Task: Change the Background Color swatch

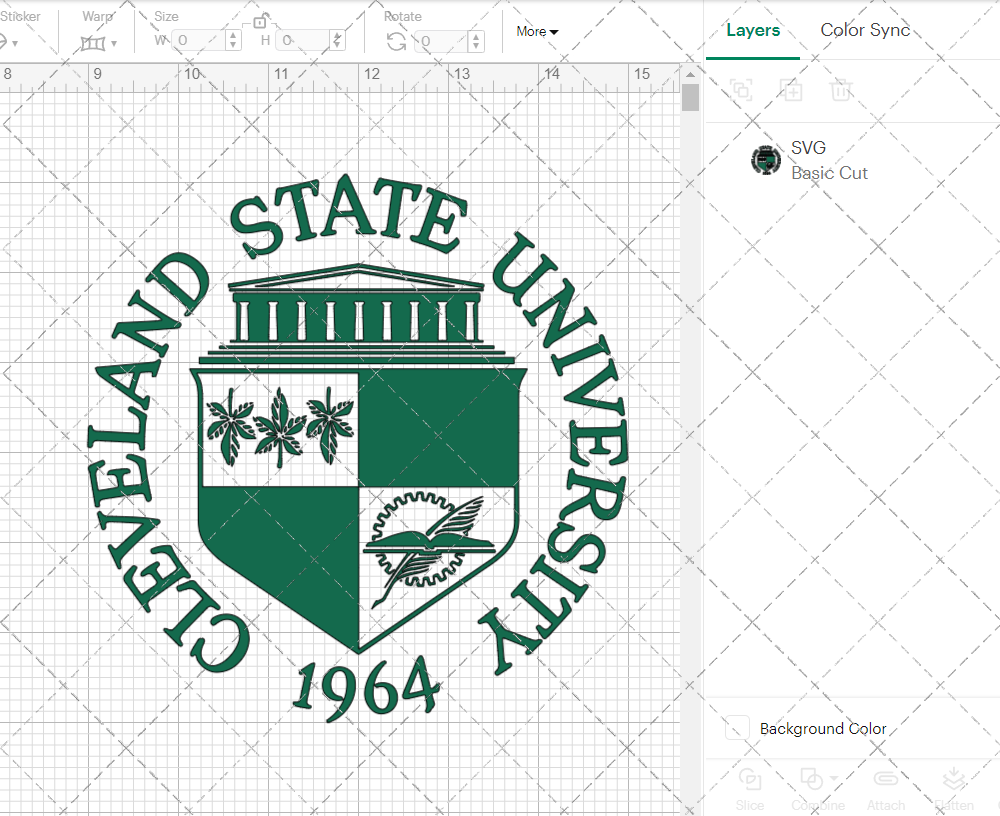Action: pyautogui.click(x=737, y=729)
